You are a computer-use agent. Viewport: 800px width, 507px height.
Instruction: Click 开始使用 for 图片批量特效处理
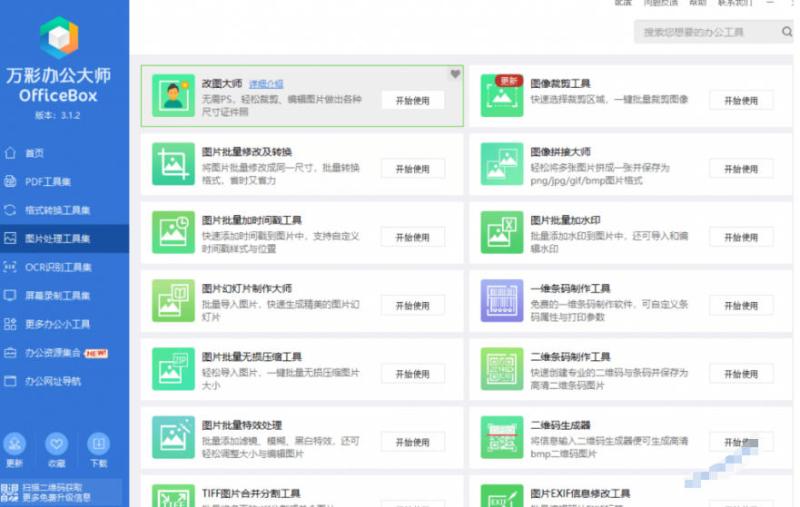(413, 442)
